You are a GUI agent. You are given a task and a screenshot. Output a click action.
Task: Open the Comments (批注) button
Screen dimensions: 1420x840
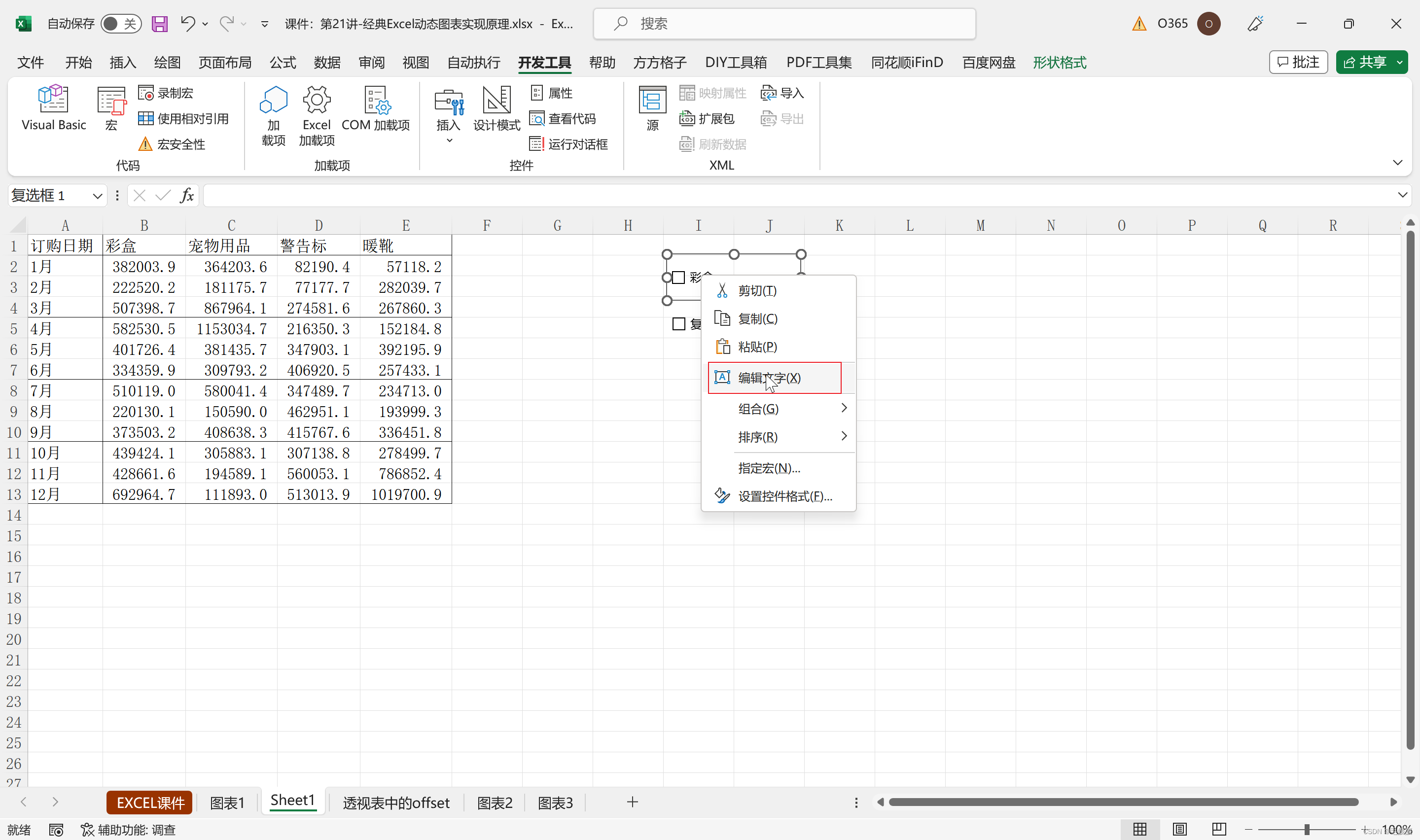pos(1298,62)
